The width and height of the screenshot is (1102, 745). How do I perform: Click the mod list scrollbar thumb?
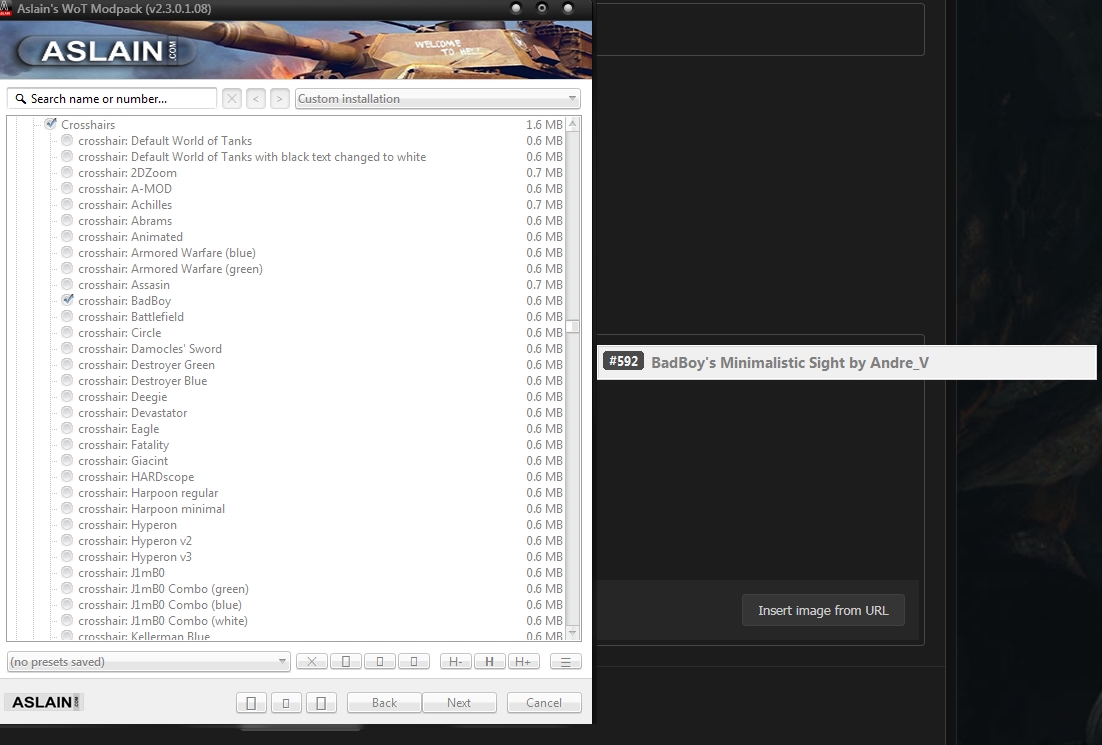click(573, 327)
